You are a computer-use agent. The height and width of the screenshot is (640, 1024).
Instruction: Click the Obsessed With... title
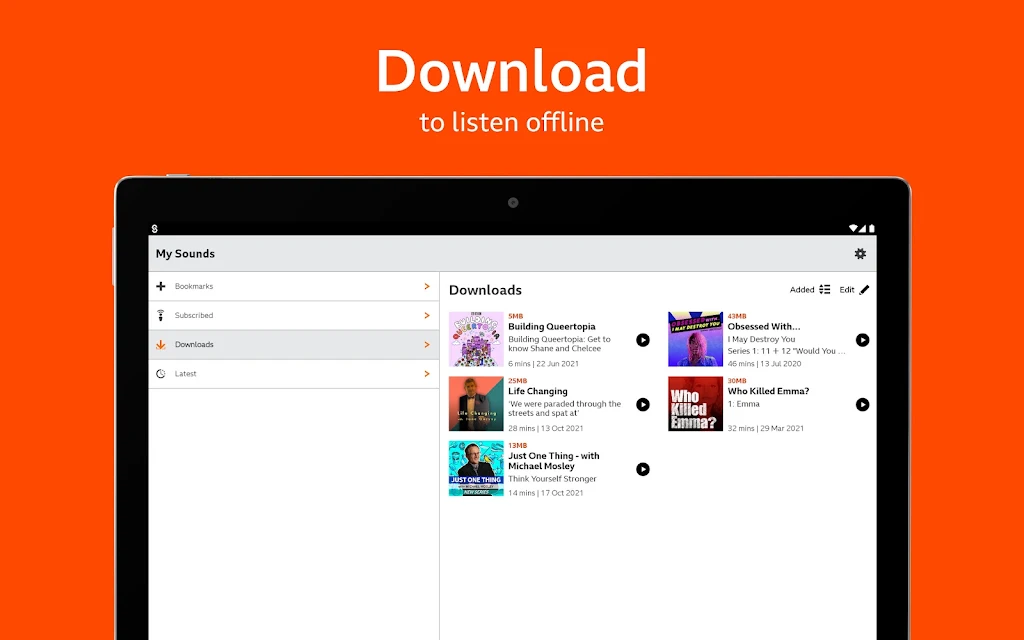(x=763, y=327)
